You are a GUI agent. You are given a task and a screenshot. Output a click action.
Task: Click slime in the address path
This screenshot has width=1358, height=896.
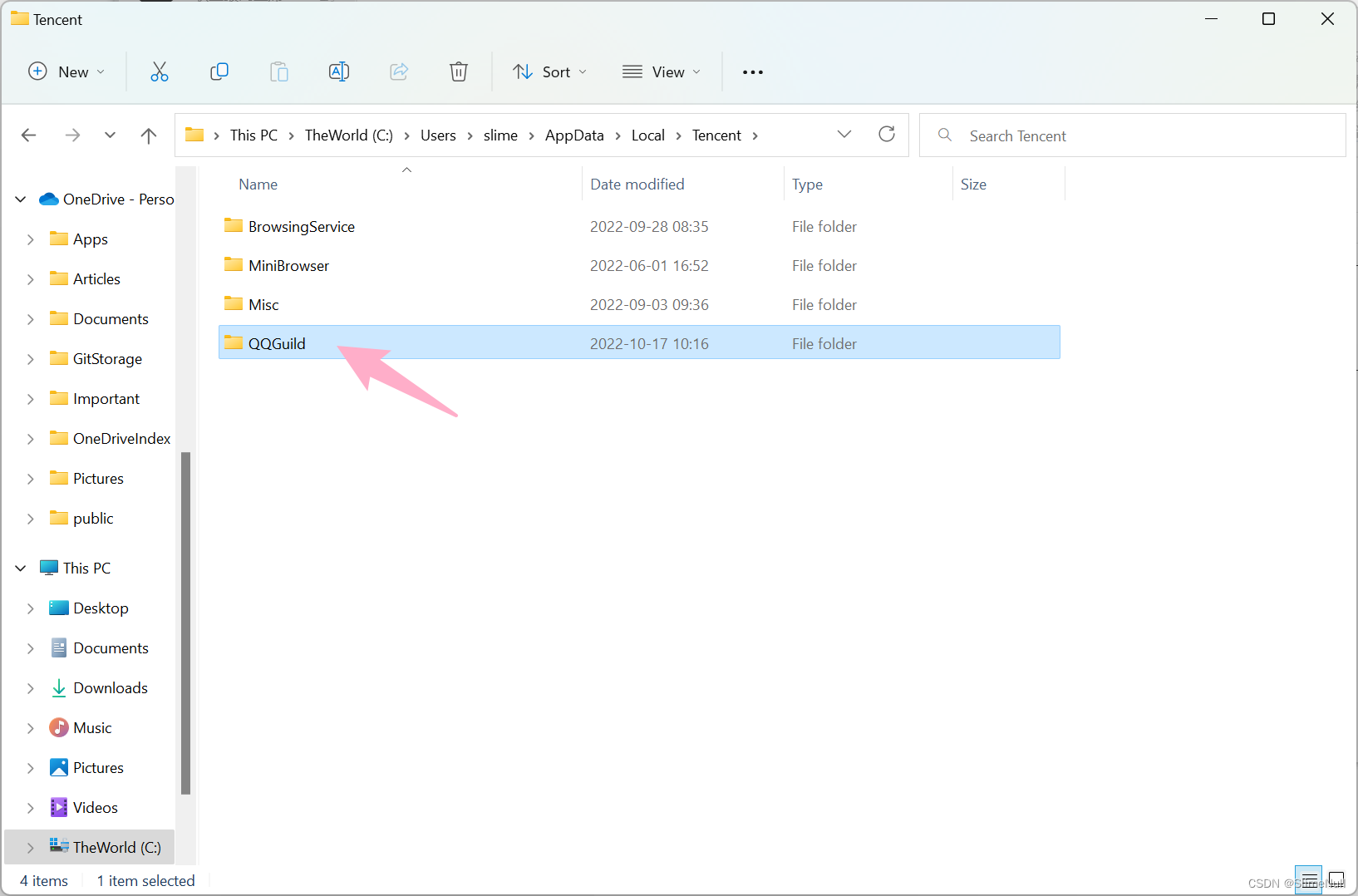coord(500,135)
